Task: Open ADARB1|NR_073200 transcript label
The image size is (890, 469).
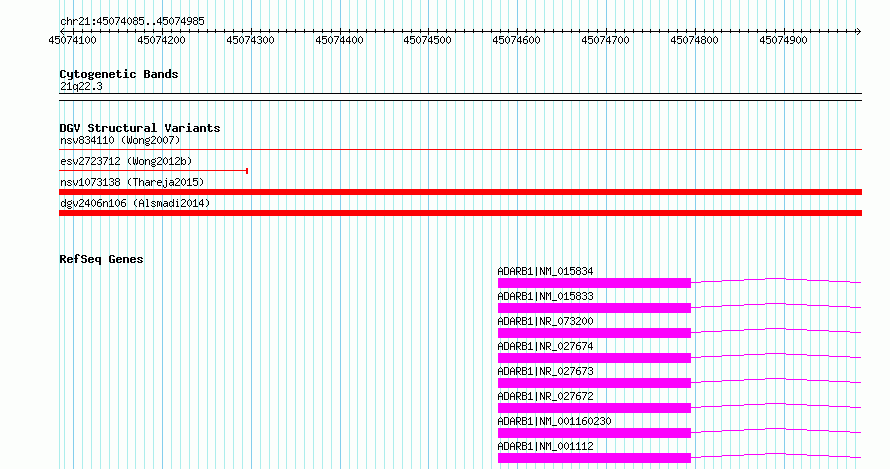Action: pos(545,321)
